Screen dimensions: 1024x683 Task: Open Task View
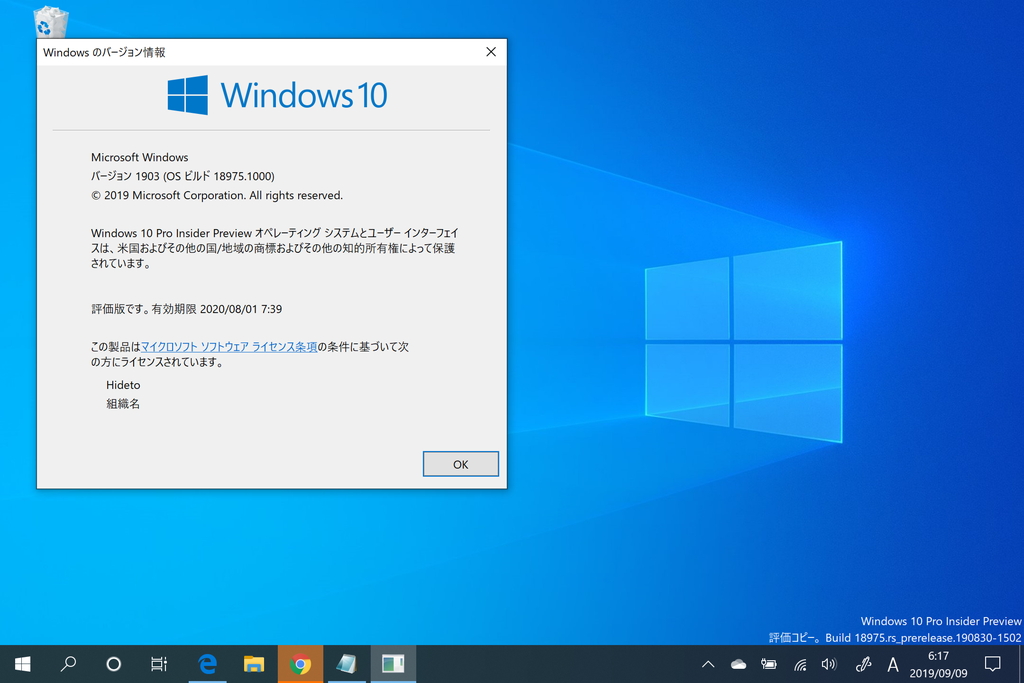click(158, 663)
